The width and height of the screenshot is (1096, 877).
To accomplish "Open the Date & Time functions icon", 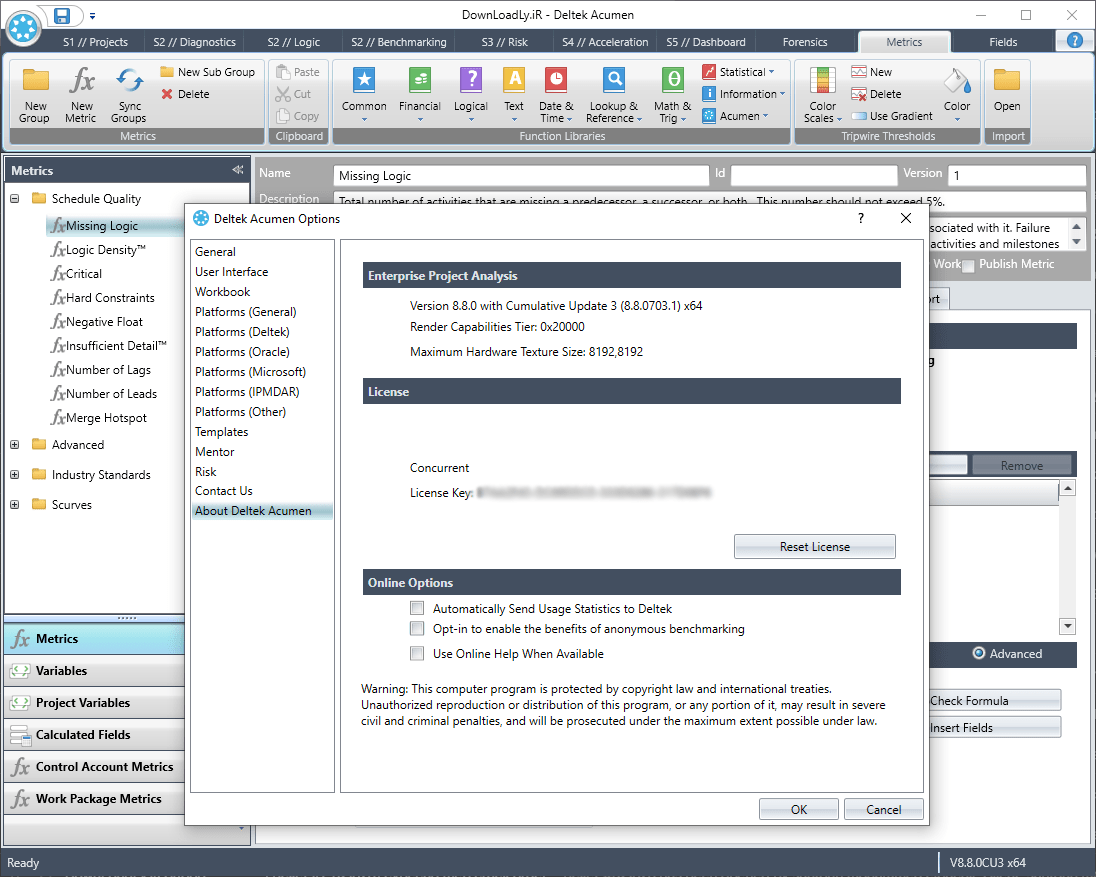I will click(x=556, y=82).
